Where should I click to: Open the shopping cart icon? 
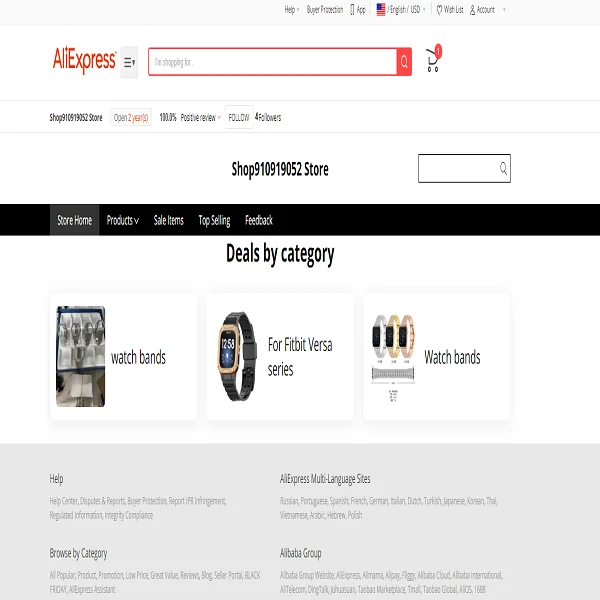(433, 59)
